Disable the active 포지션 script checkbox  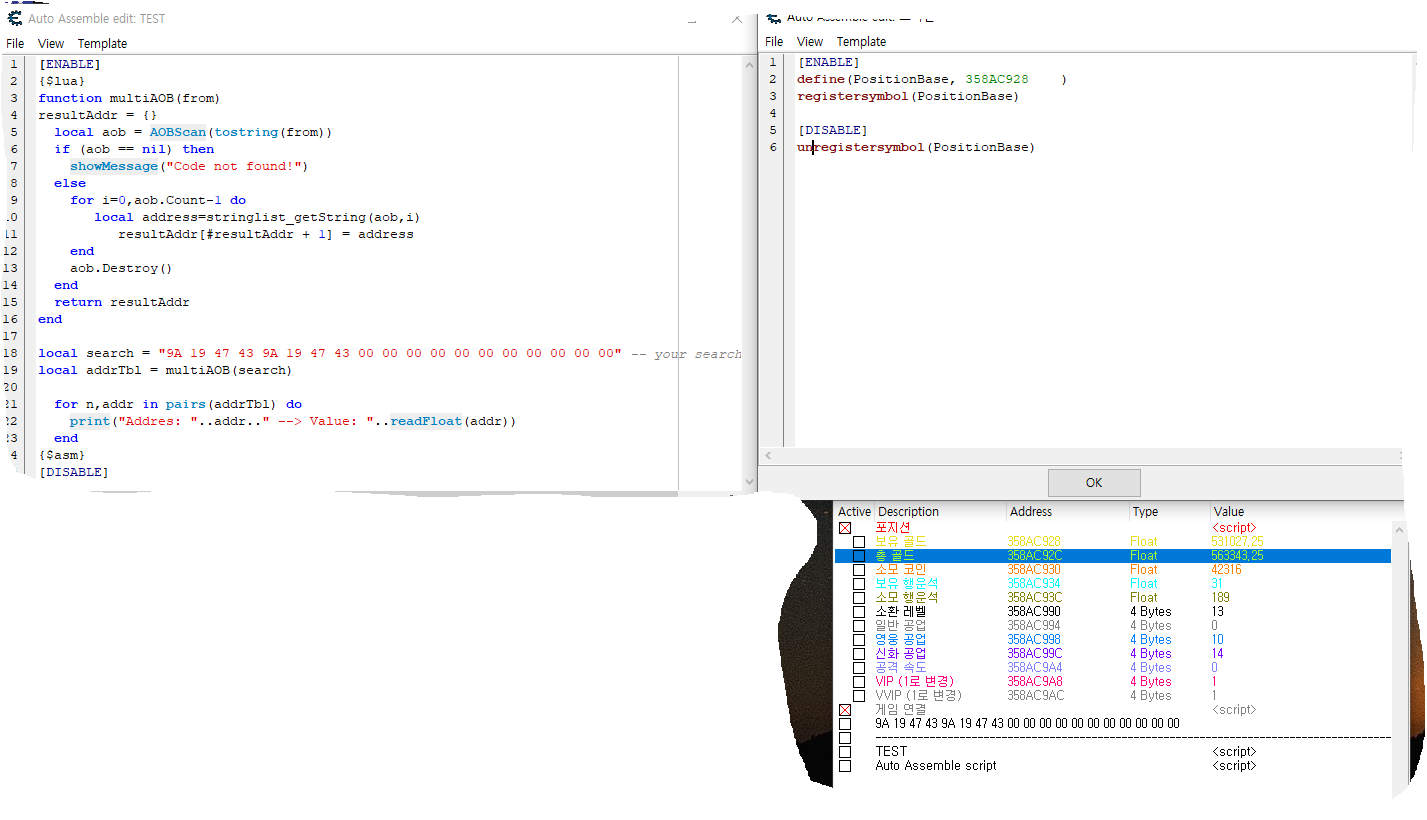pyautogui.click(x=845, y=528)
